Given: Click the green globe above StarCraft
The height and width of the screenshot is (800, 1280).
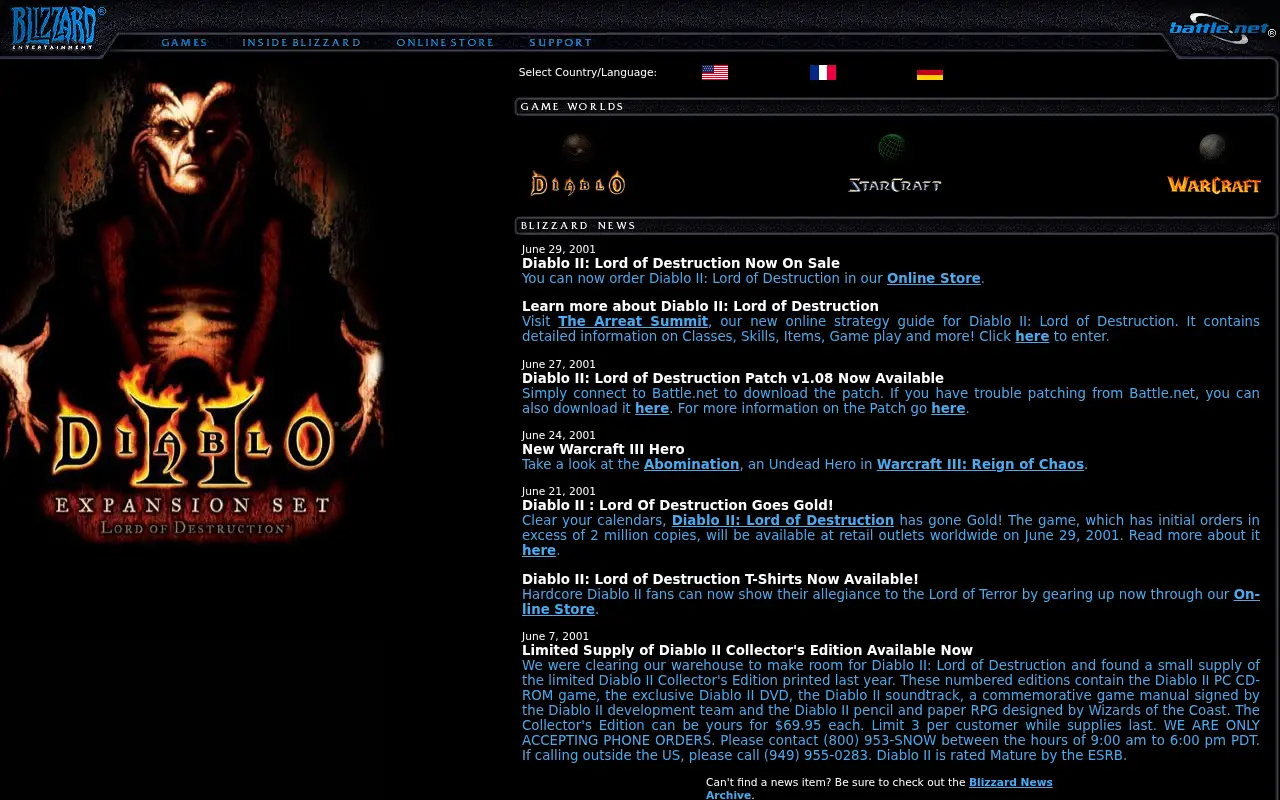Looking at the screenshot, I should pos(892,148).
